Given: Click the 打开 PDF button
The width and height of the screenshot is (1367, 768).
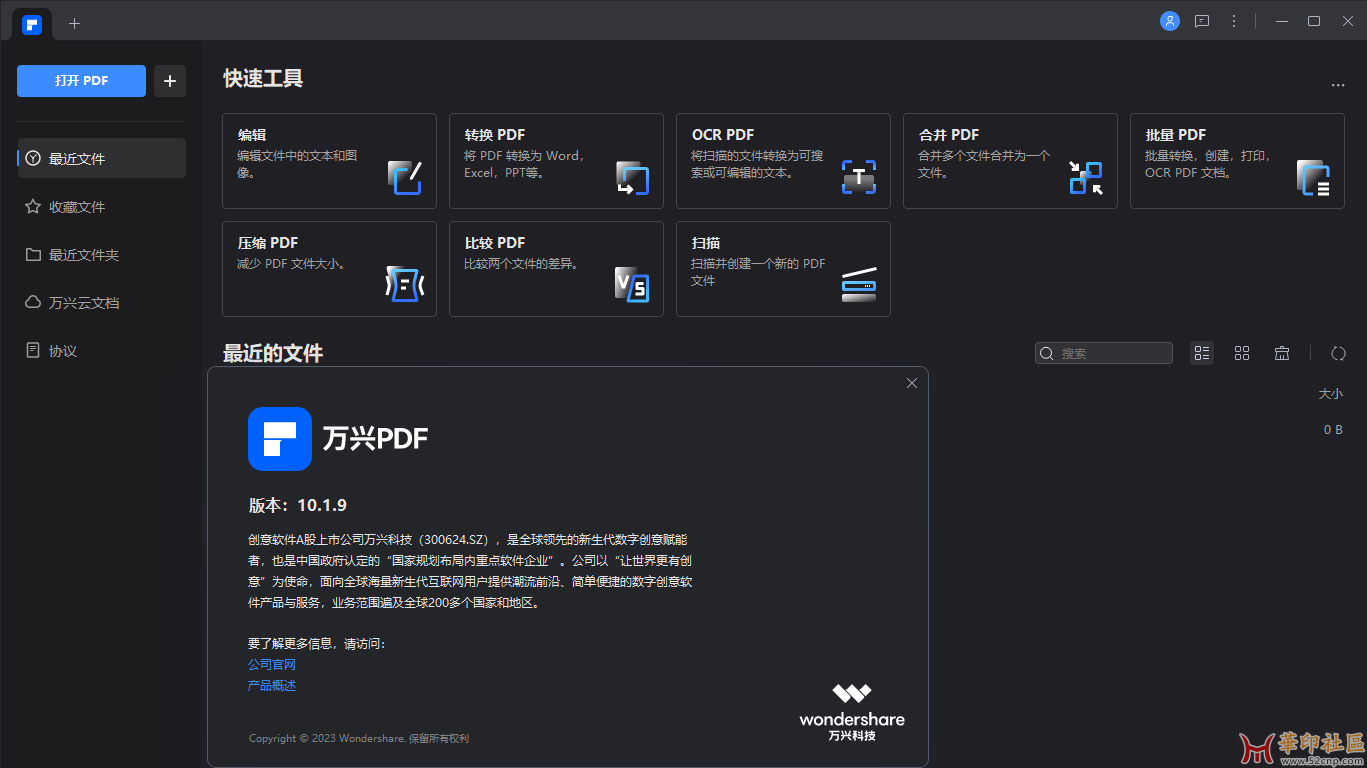Looking at the screenshot, I should tap(81, 81).
